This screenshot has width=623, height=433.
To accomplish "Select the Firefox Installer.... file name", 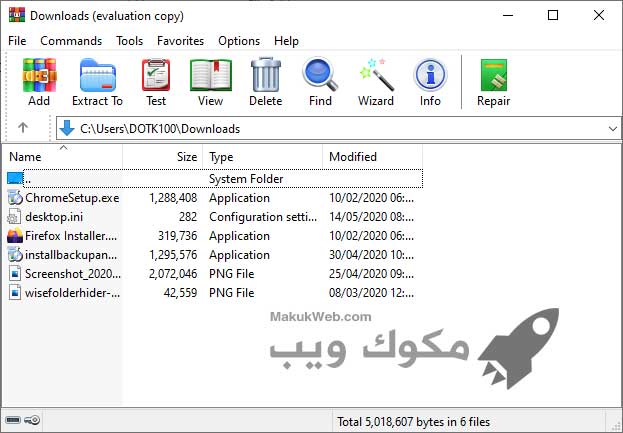I will pos(71,236).
